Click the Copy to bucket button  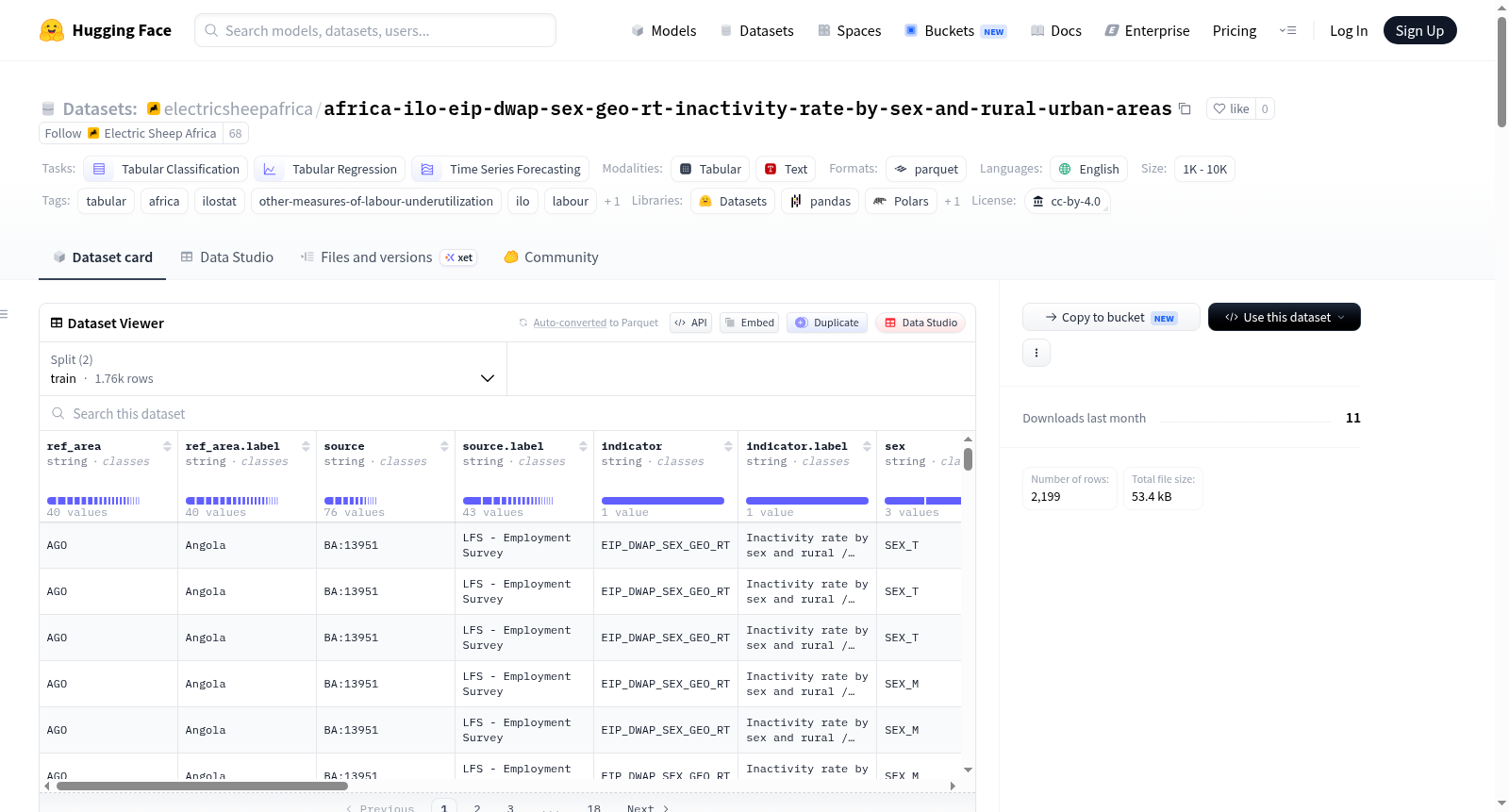pos(1111,317)
